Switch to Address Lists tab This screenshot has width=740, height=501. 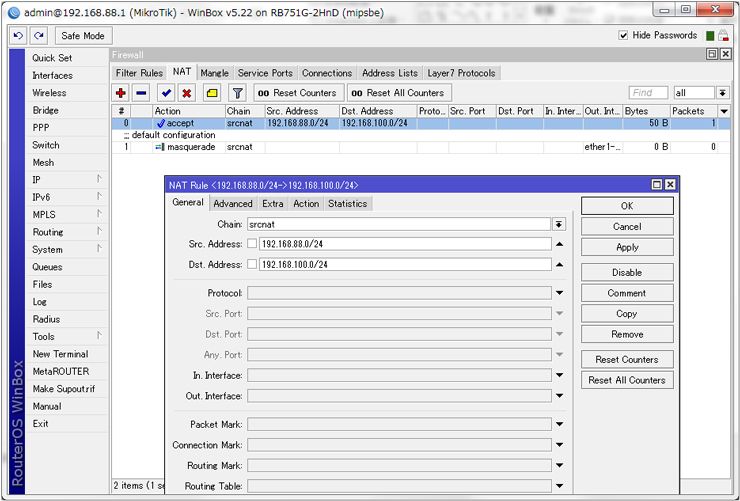390,73
